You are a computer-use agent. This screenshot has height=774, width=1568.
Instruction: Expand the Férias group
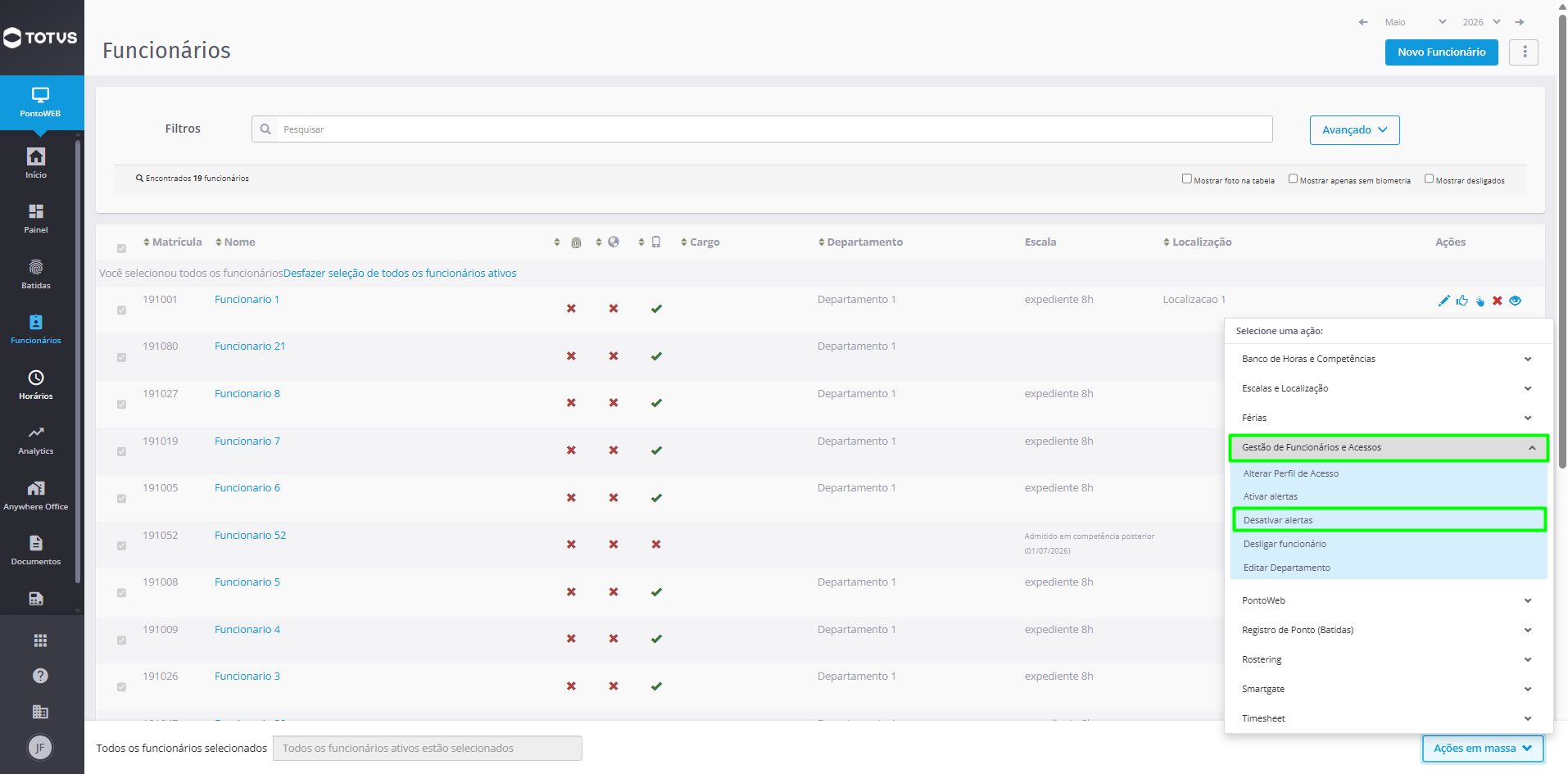pos(1388,418)
